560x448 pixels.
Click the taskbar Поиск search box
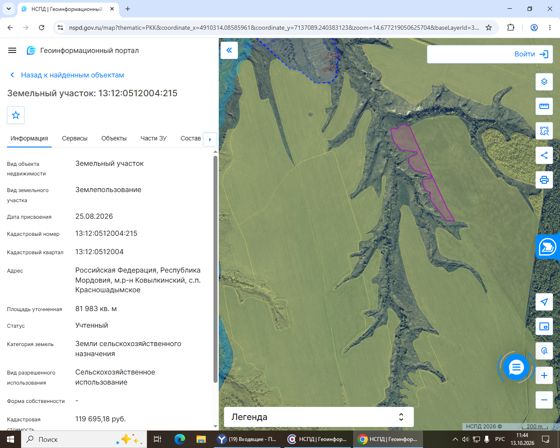coord(84,439)
